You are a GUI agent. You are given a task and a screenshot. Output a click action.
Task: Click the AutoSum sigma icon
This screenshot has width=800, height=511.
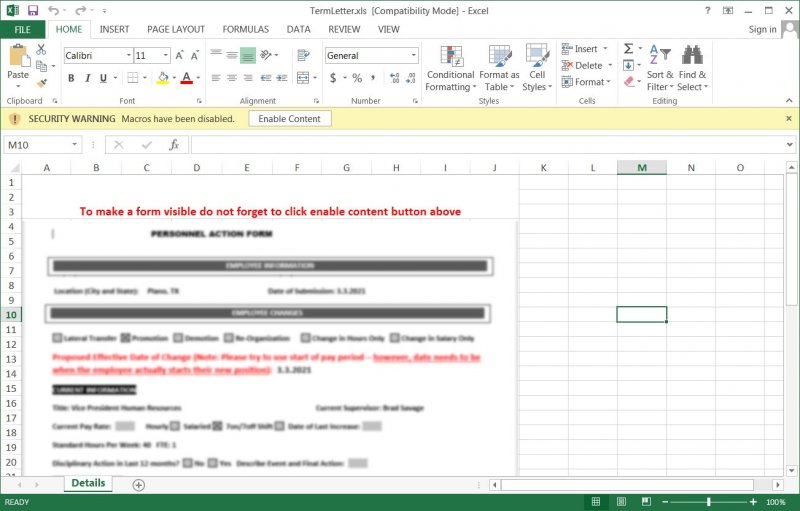(628, 48)
